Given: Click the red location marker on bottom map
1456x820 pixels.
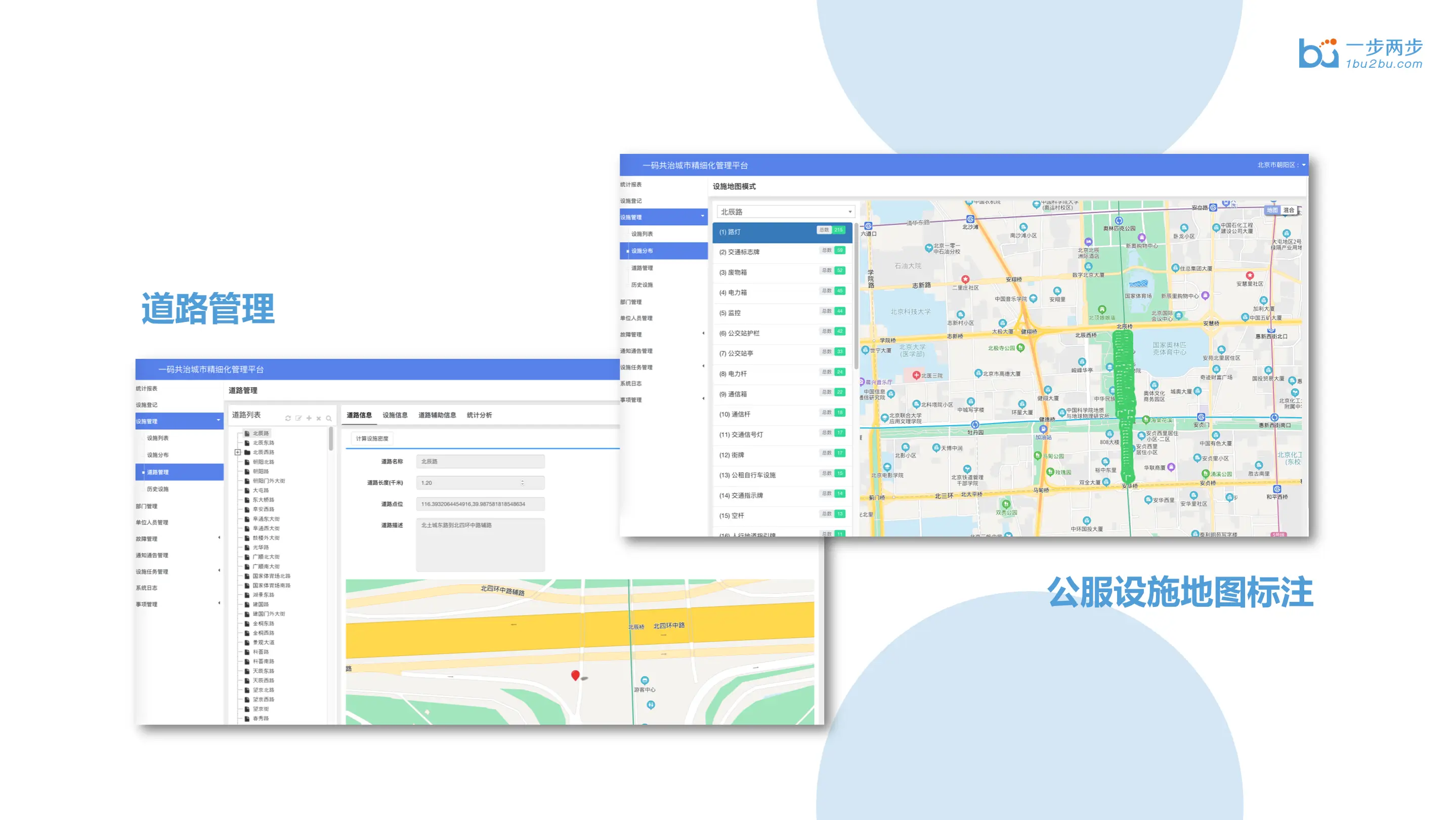Looking at the screenshot, I should [x=575, y=675].
